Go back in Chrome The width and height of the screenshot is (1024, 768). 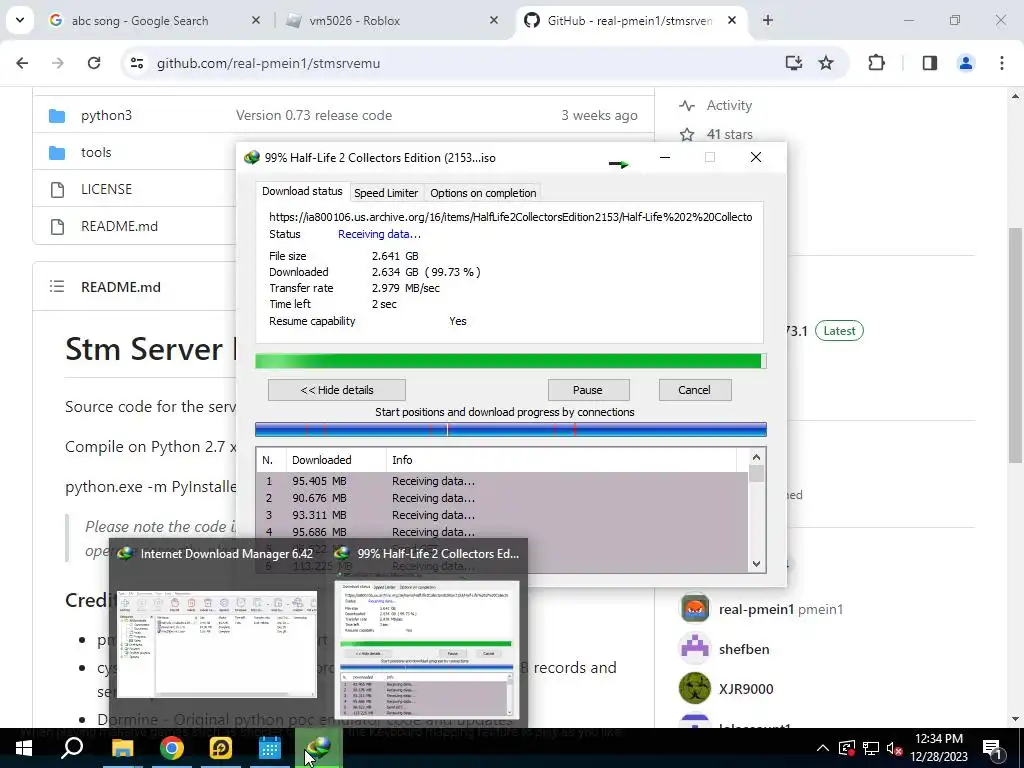(22, 63)
